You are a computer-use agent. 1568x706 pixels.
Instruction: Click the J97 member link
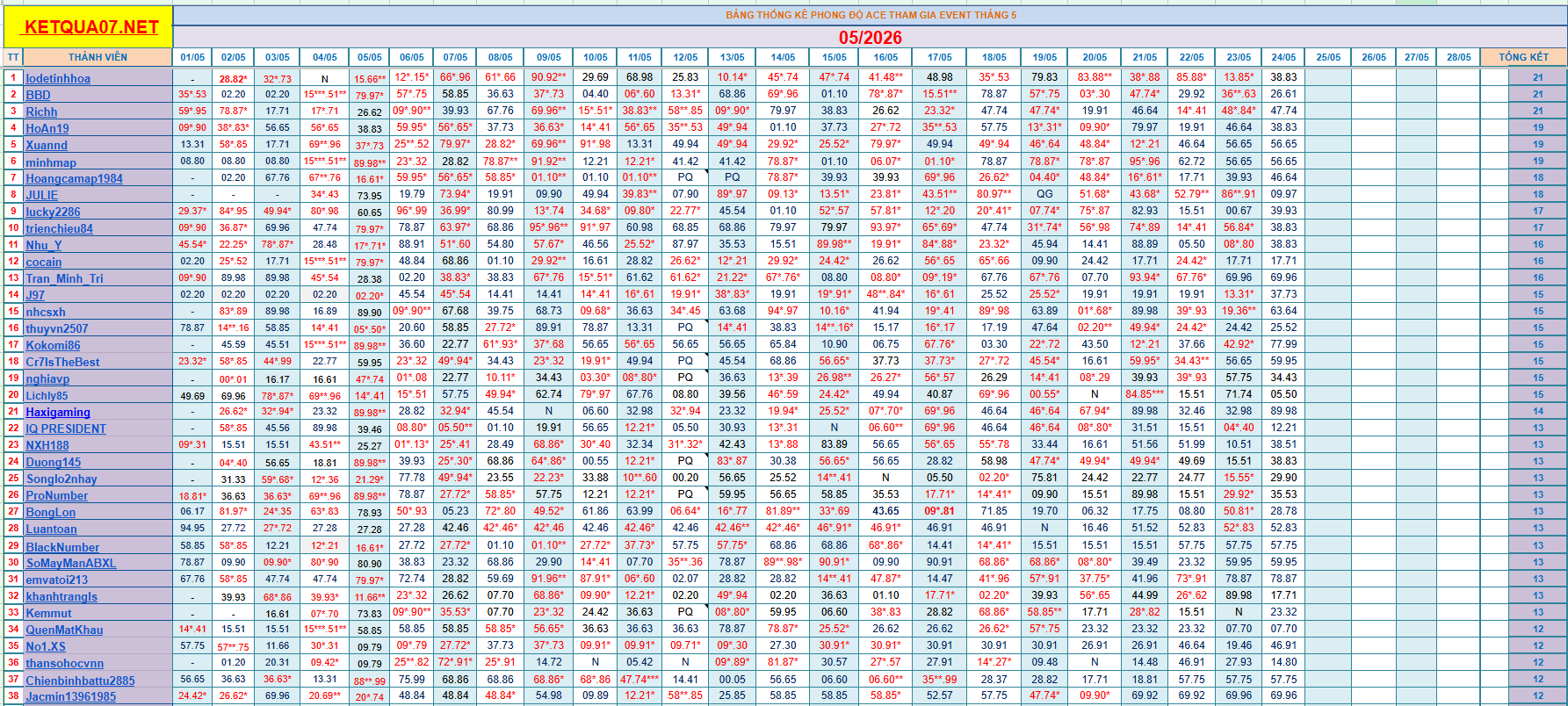coord(35,295)
